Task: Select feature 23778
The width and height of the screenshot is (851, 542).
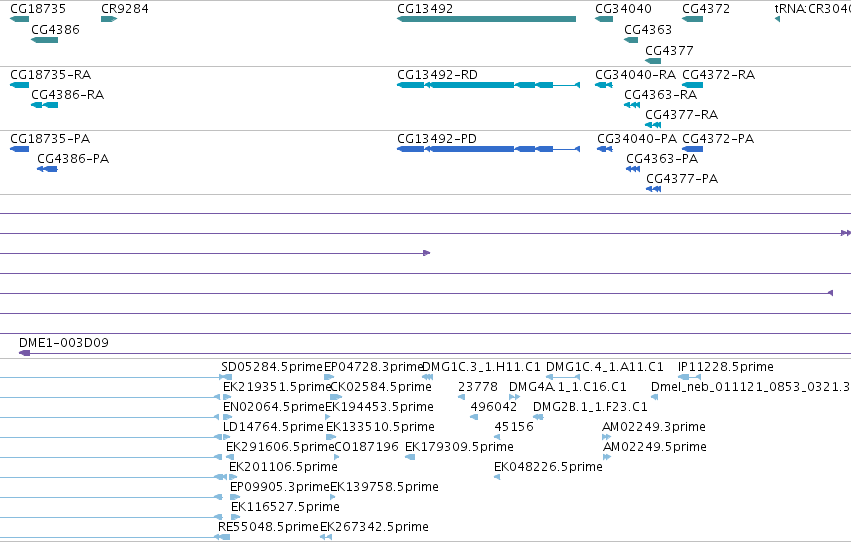Action: 461,397
